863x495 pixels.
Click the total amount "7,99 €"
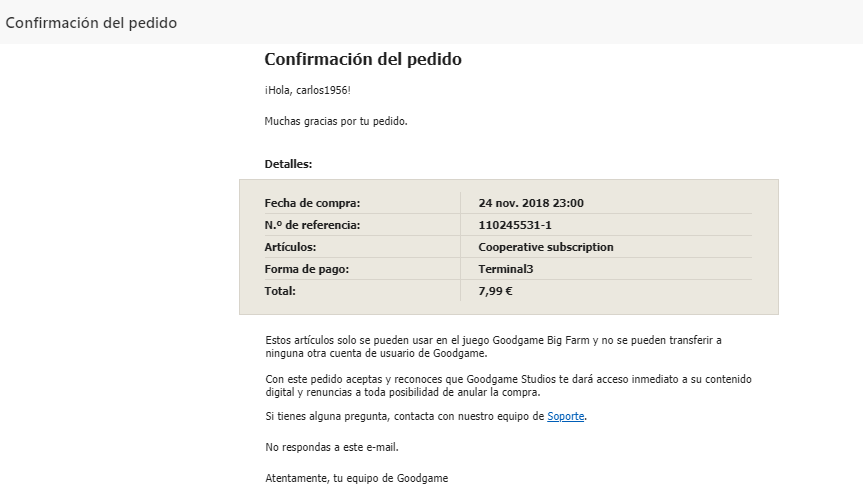(495, 291)
